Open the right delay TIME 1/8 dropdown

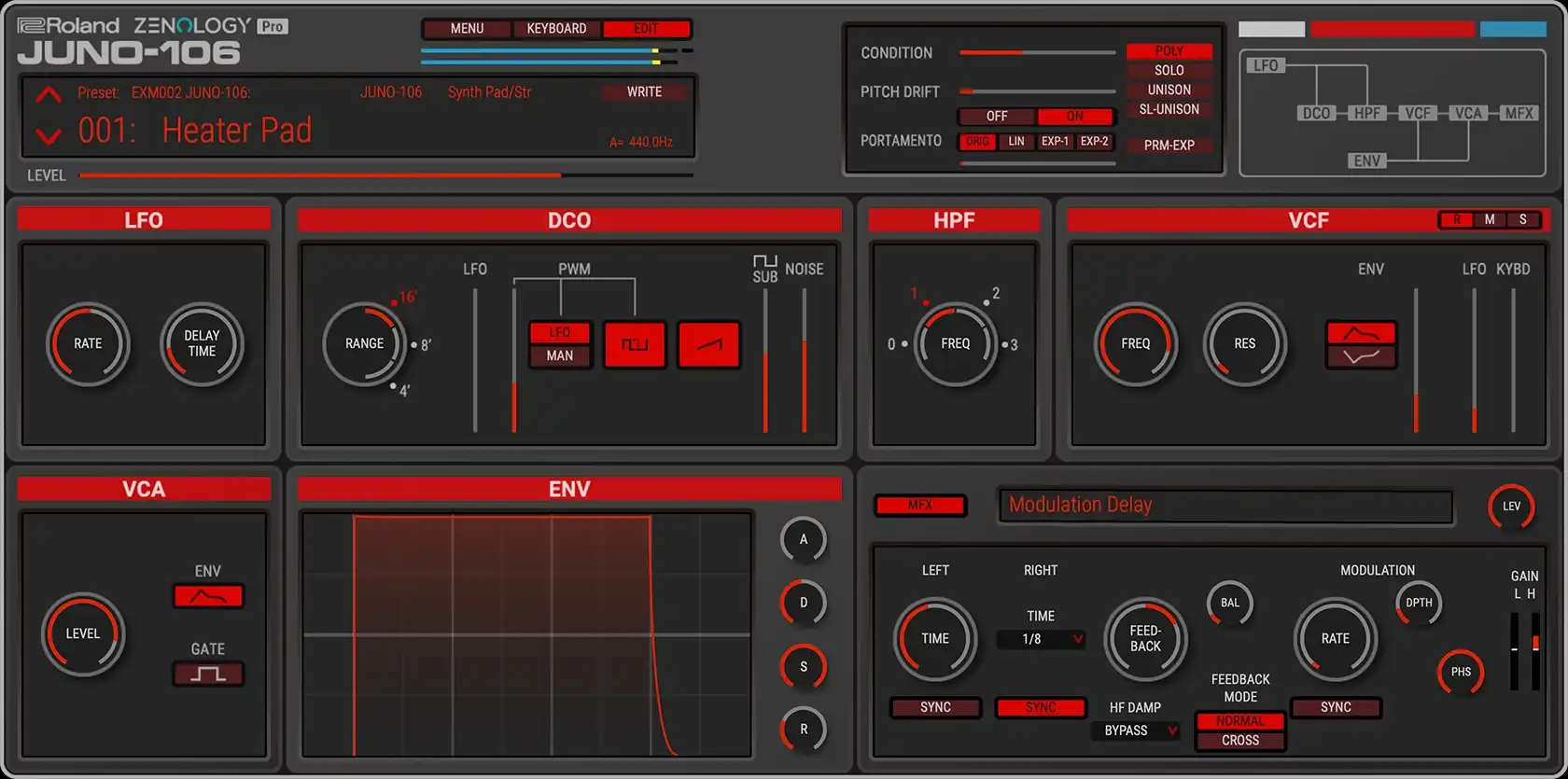coord(1041,639)
